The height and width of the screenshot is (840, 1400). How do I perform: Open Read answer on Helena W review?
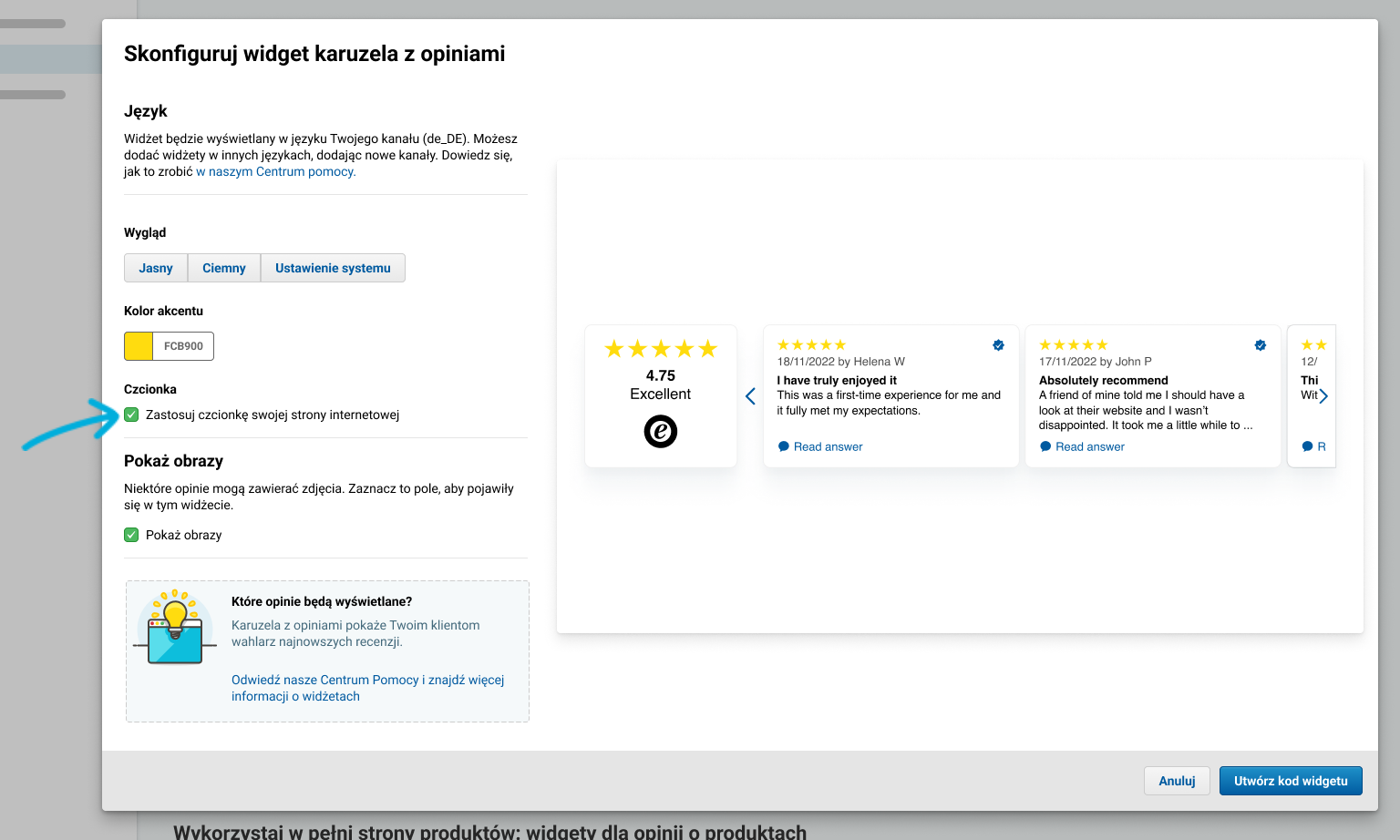820,446
